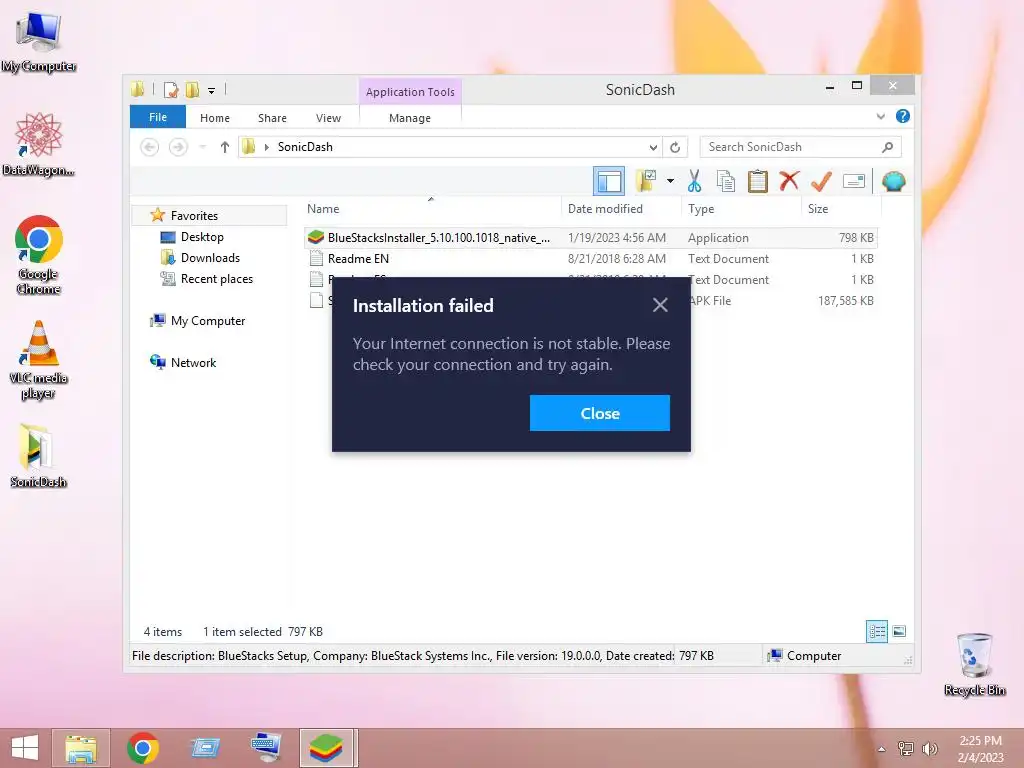This screenshot has width=1024, height=768.
Task: Click the Search SonicDash input field
Action: [x=790, y=147]
